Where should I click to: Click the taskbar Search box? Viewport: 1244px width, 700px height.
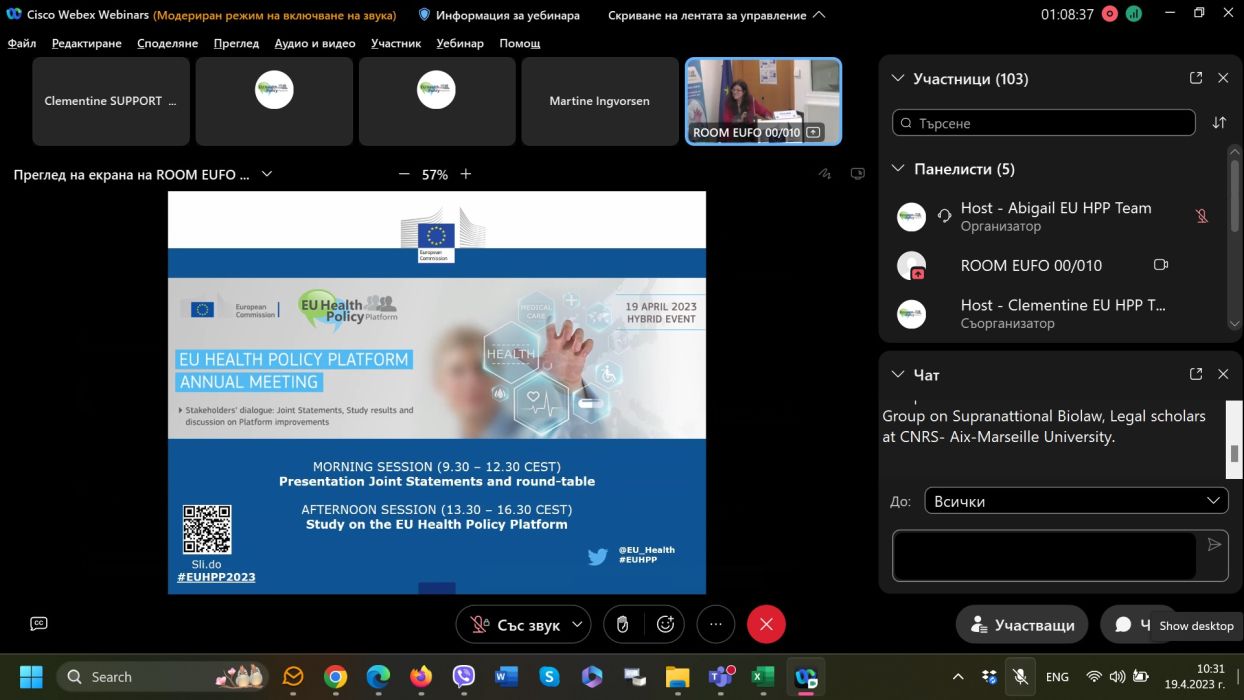160,677
